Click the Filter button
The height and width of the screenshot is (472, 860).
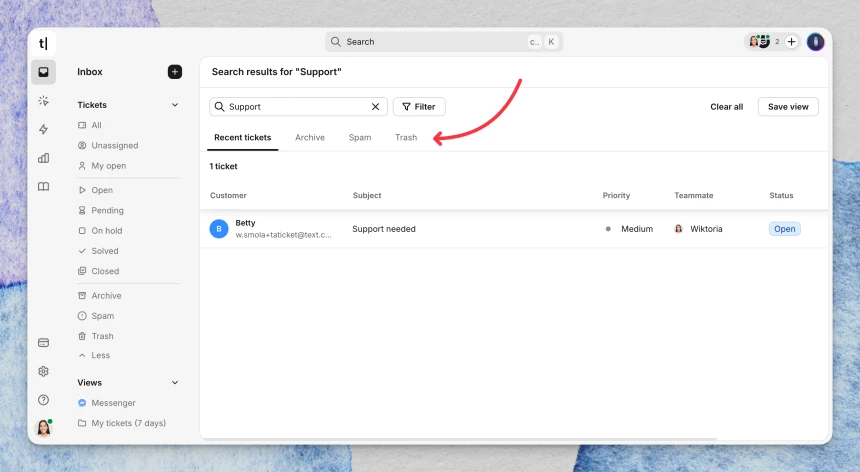pos(419,107)
